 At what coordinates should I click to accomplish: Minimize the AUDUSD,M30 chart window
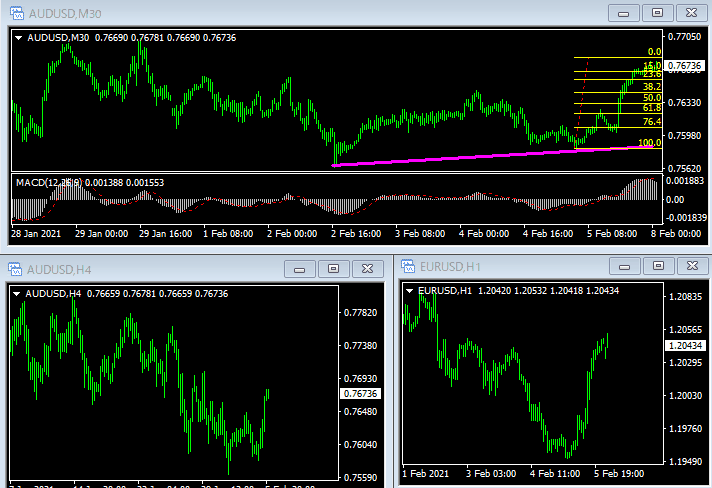[623, 13]
